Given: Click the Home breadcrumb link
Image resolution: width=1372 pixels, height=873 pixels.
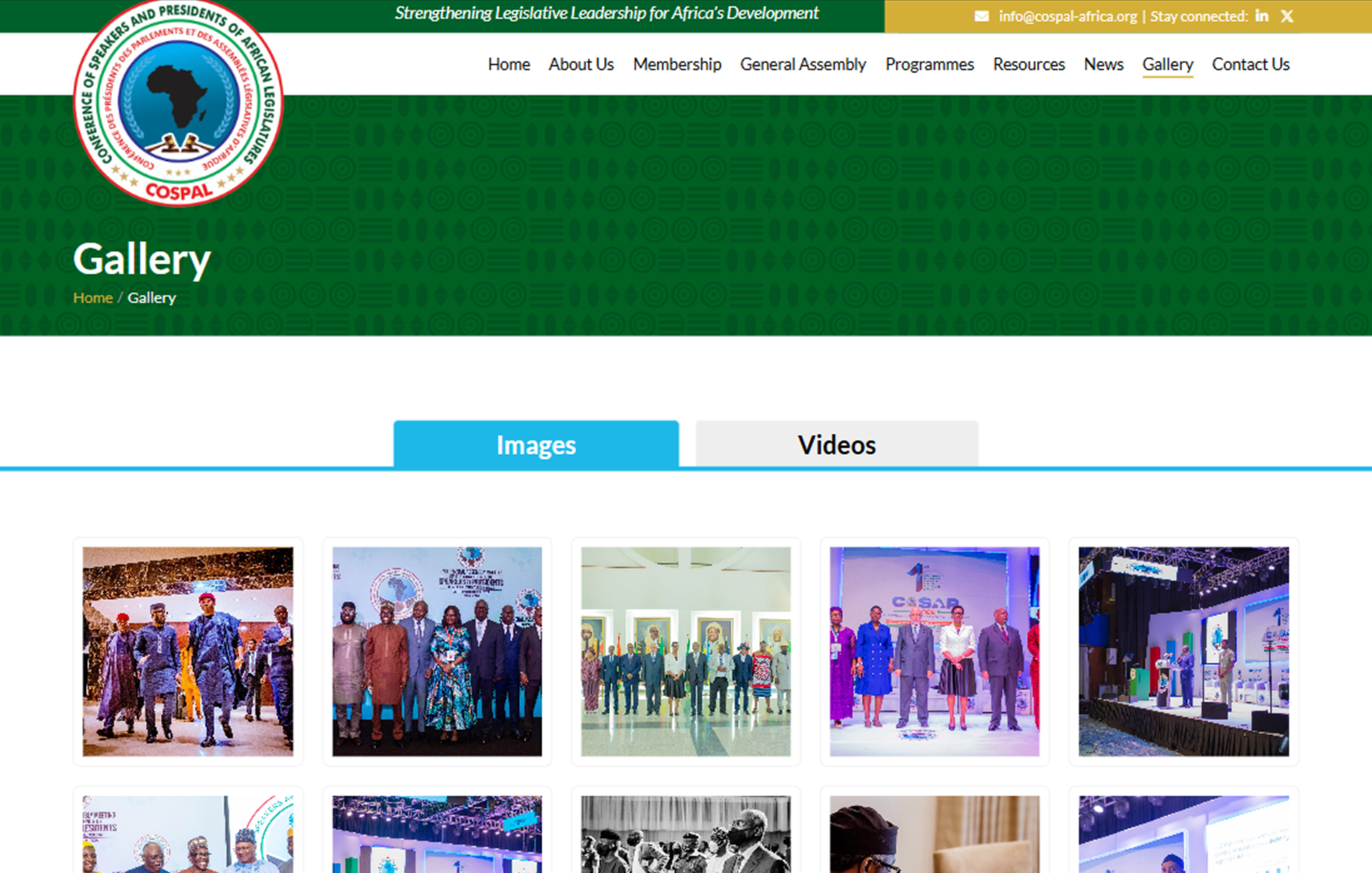Looking at the screenshot, I should pyautogui.click(x=93, y=298).
